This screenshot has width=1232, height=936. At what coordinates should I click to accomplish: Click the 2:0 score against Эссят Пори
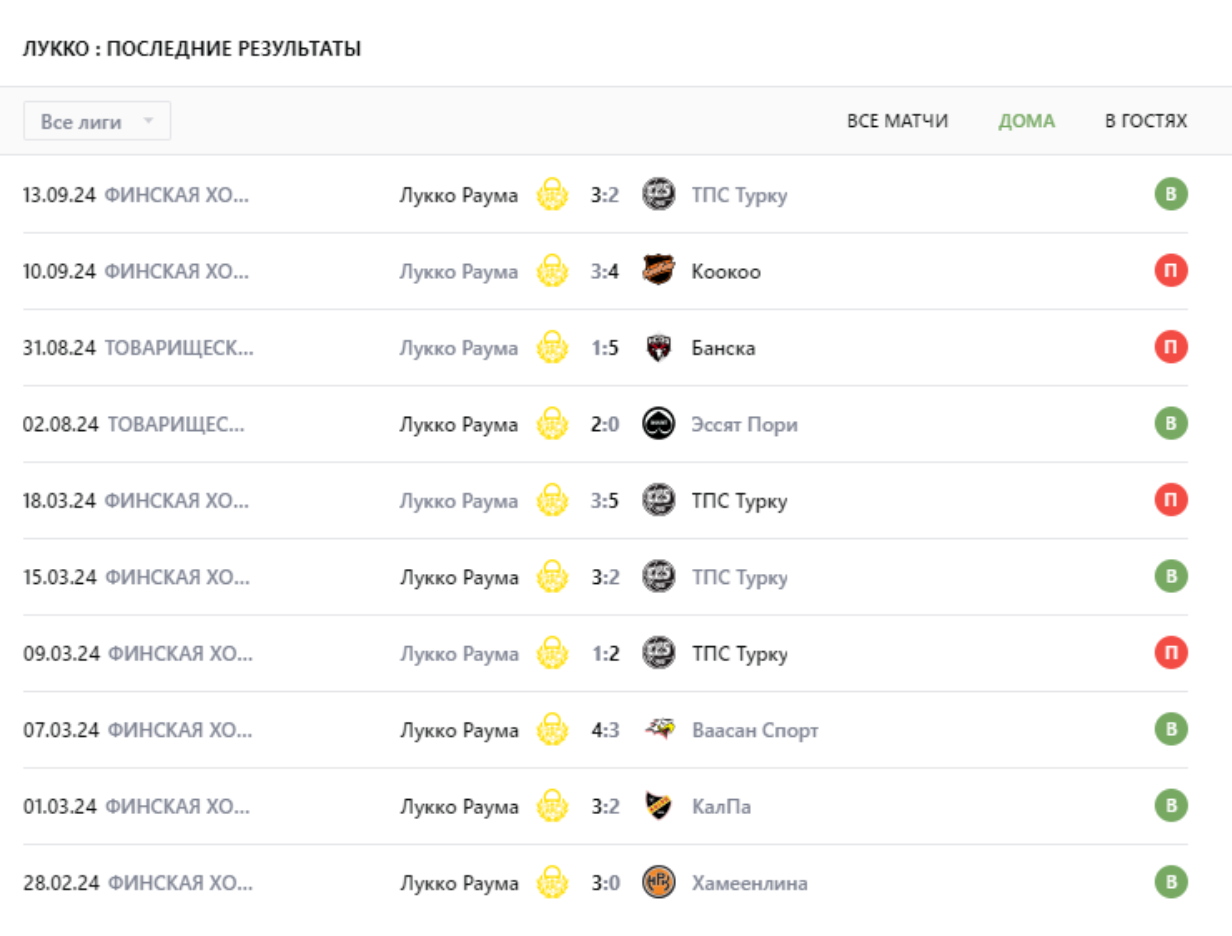(x=605, y=424)
